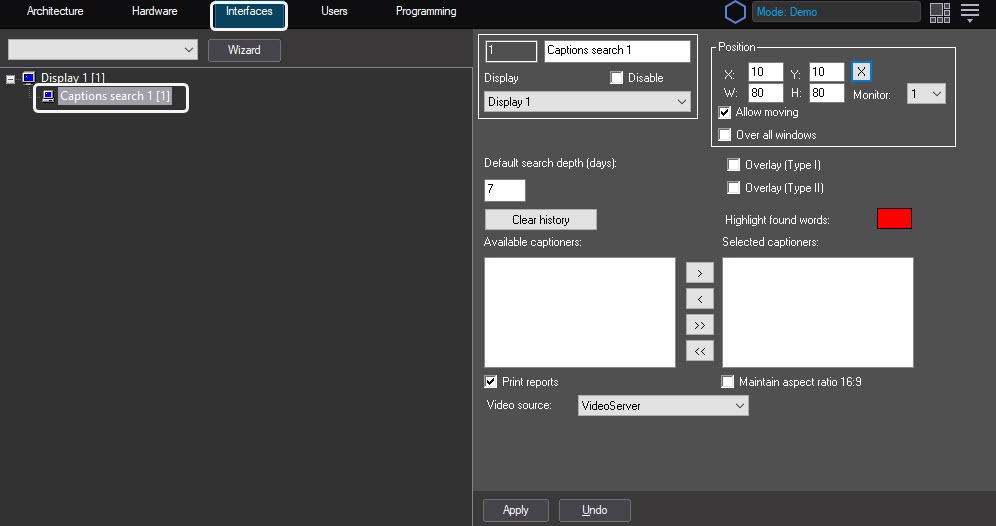Uncheck Allow moving
The width and height of the screenshot is (996, 526).
tap(724, 112)
